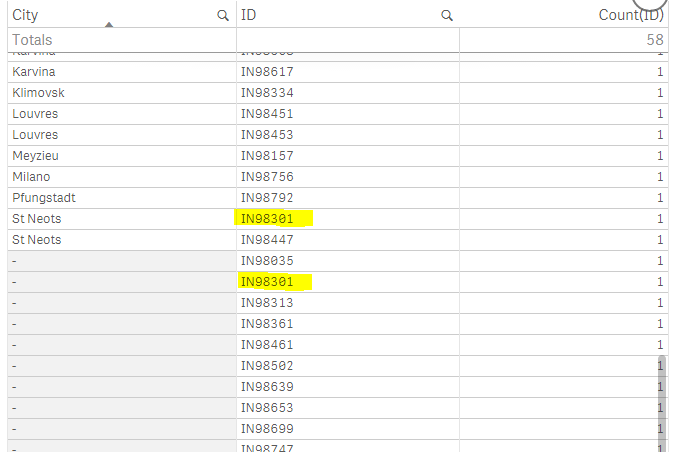
Task: Select the Meyzieu city cell
Action: click(36, 156)
